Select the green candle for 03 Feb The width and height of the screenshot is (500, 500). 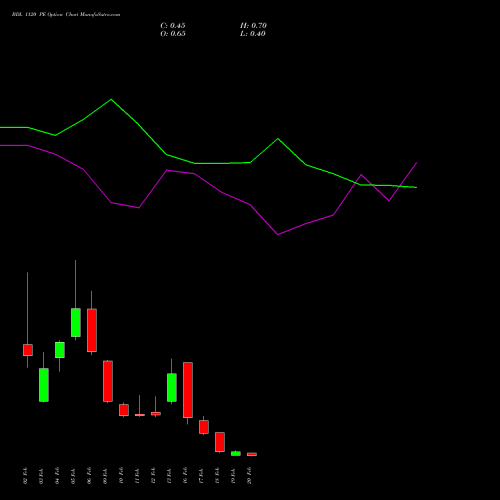[x=44, y=385]
